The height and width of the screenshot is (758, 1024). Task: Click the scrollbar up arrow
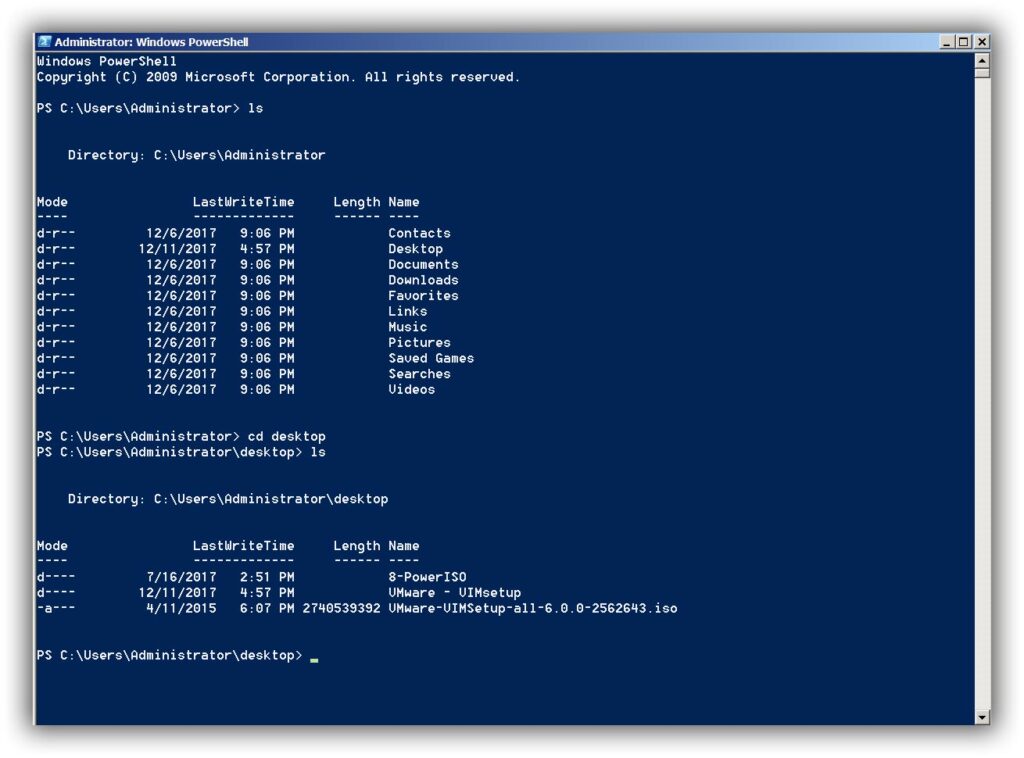(982, 60)
